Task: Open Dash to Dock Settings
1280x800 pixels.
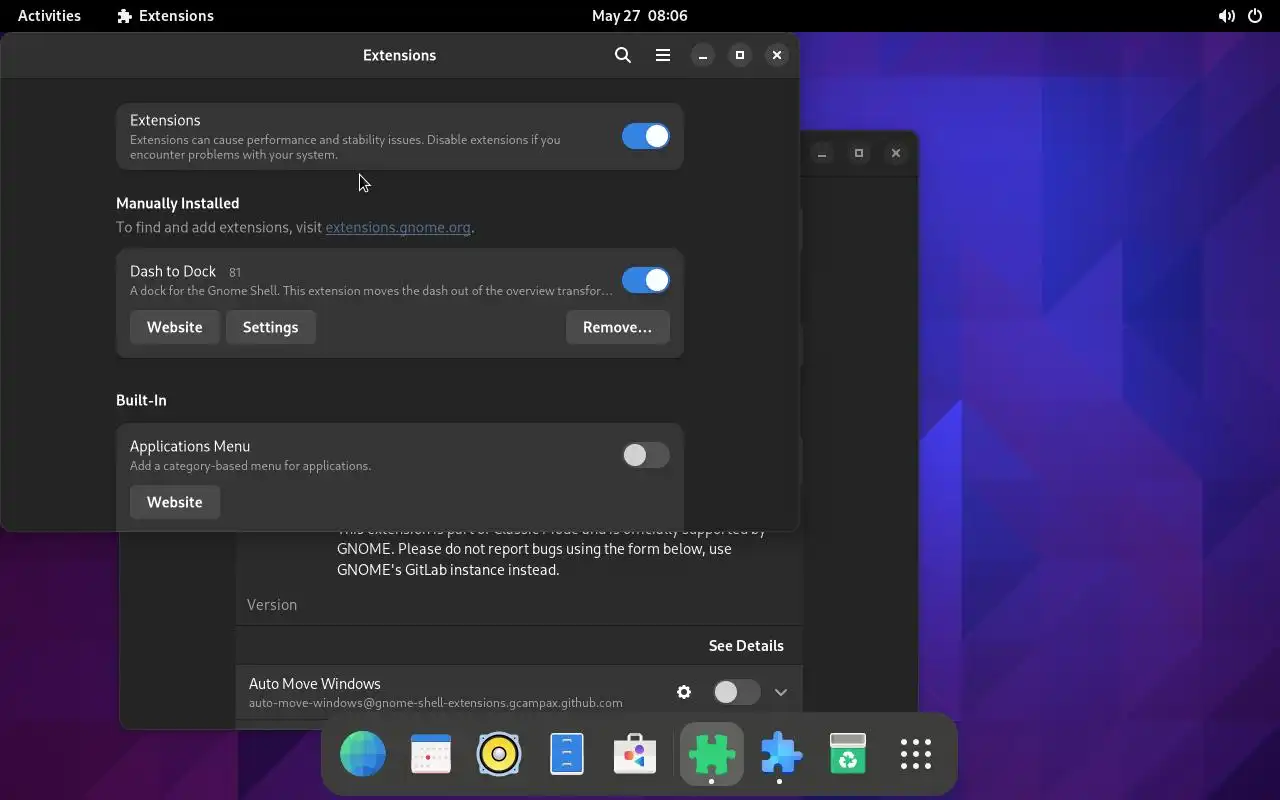Action: click(x=271, y=327)
